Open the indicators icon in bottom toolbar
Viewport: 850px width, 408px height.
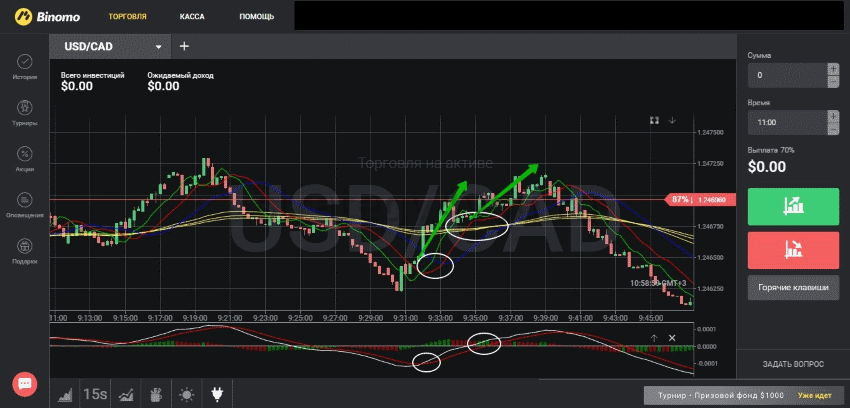point(126,394)
